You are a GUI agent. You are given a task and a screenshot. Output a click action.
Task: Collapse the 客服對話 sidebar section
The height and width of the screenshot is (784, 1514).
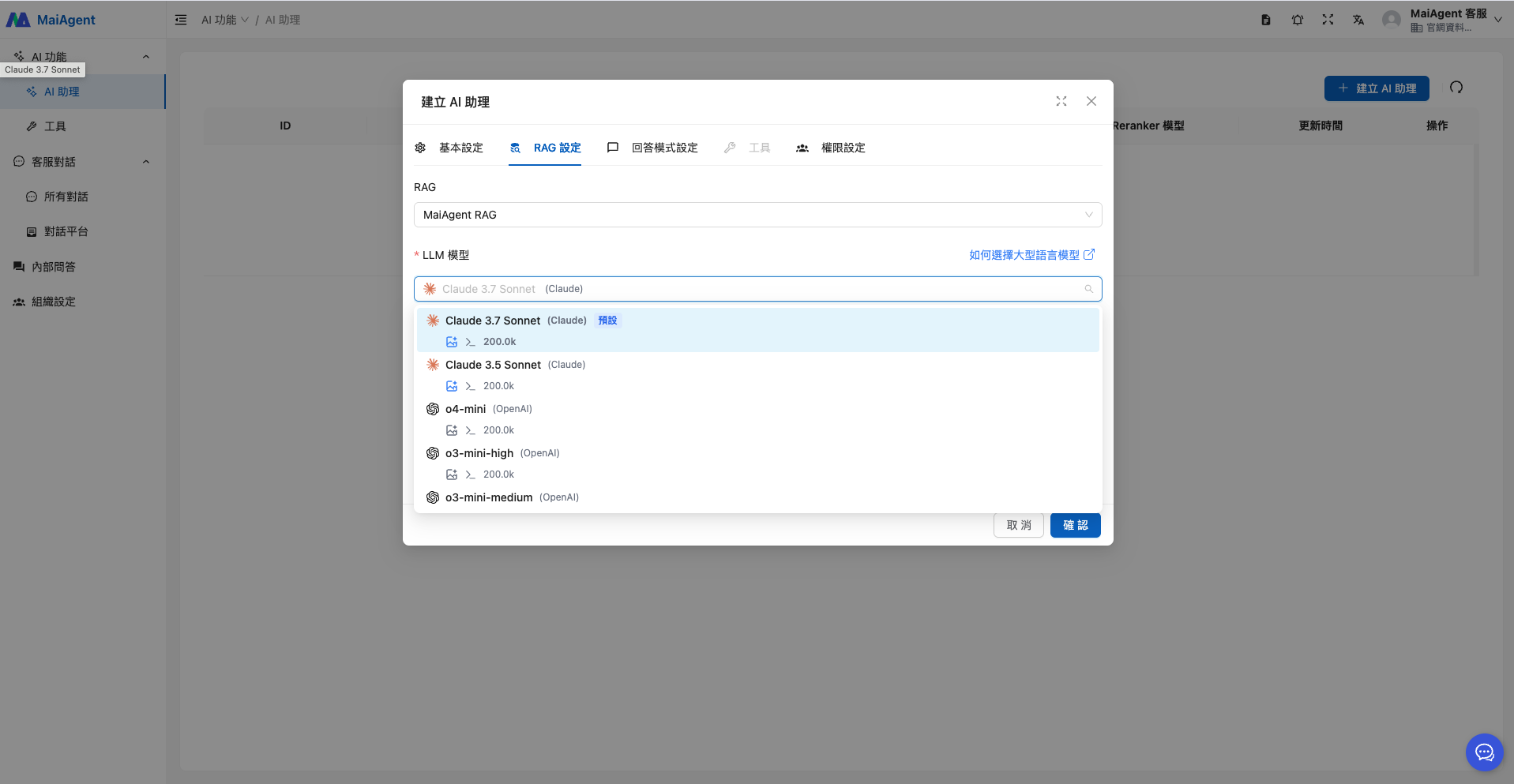(145, 162)
